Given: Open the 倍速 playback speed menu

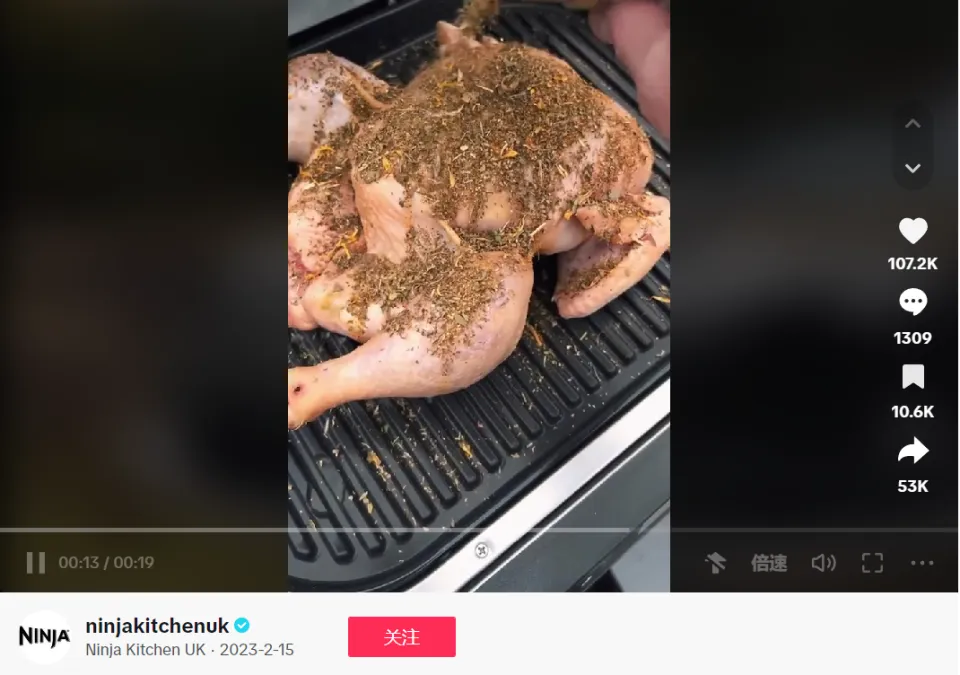Looking at the screenshot, I should [x=769, y=562].
